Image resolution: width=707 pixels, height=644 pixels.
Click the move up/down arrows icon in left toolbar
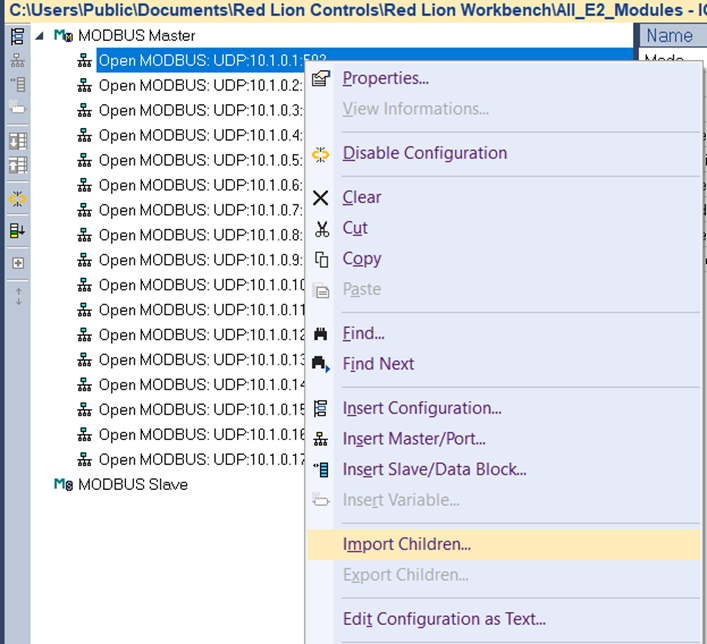18,296
